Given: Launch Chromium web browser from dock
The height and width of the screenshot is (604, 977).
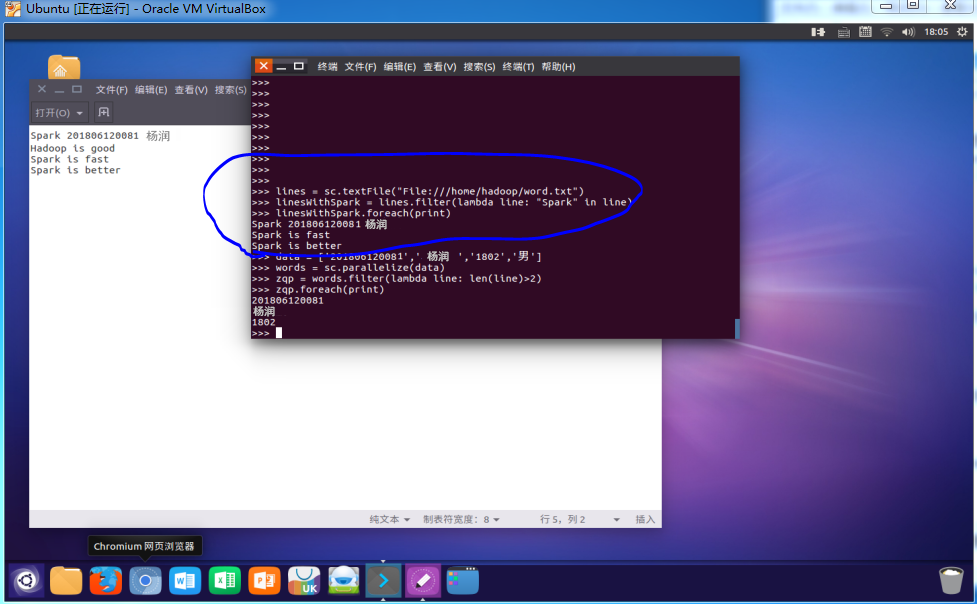Looking at the screenshot, I should 145,581.
